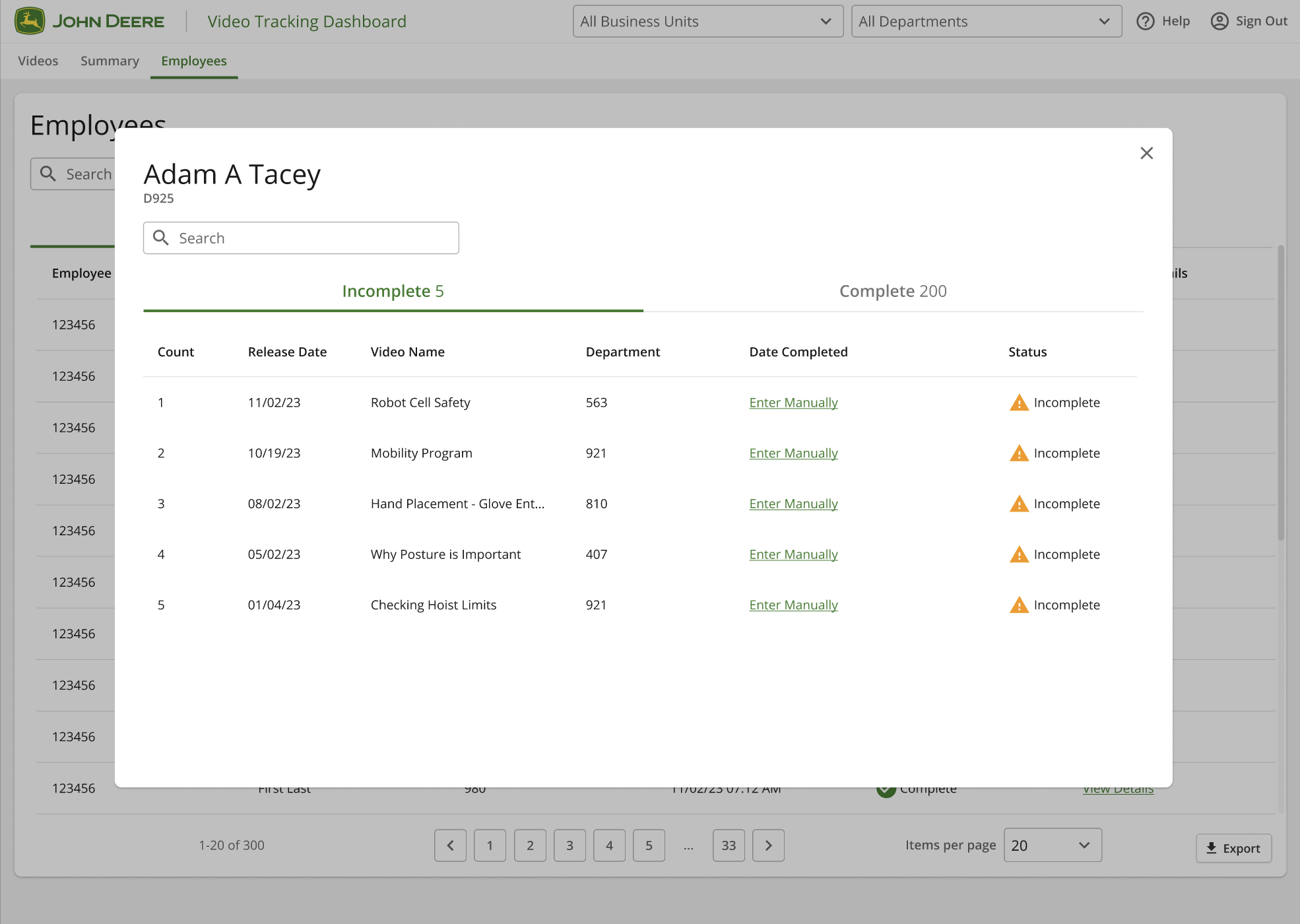
Task: Click the employee ID D925
Action: point(158,198)
